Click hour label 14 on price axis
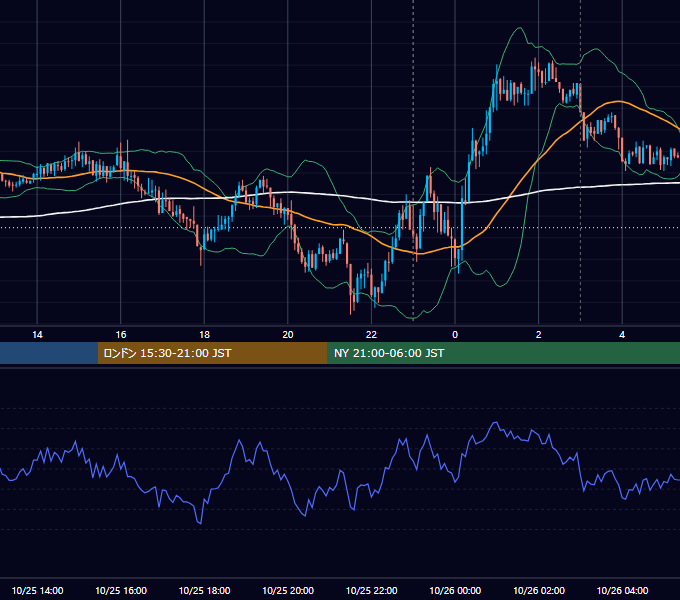Screen dimensions: 680x600 tap(37, 335)
